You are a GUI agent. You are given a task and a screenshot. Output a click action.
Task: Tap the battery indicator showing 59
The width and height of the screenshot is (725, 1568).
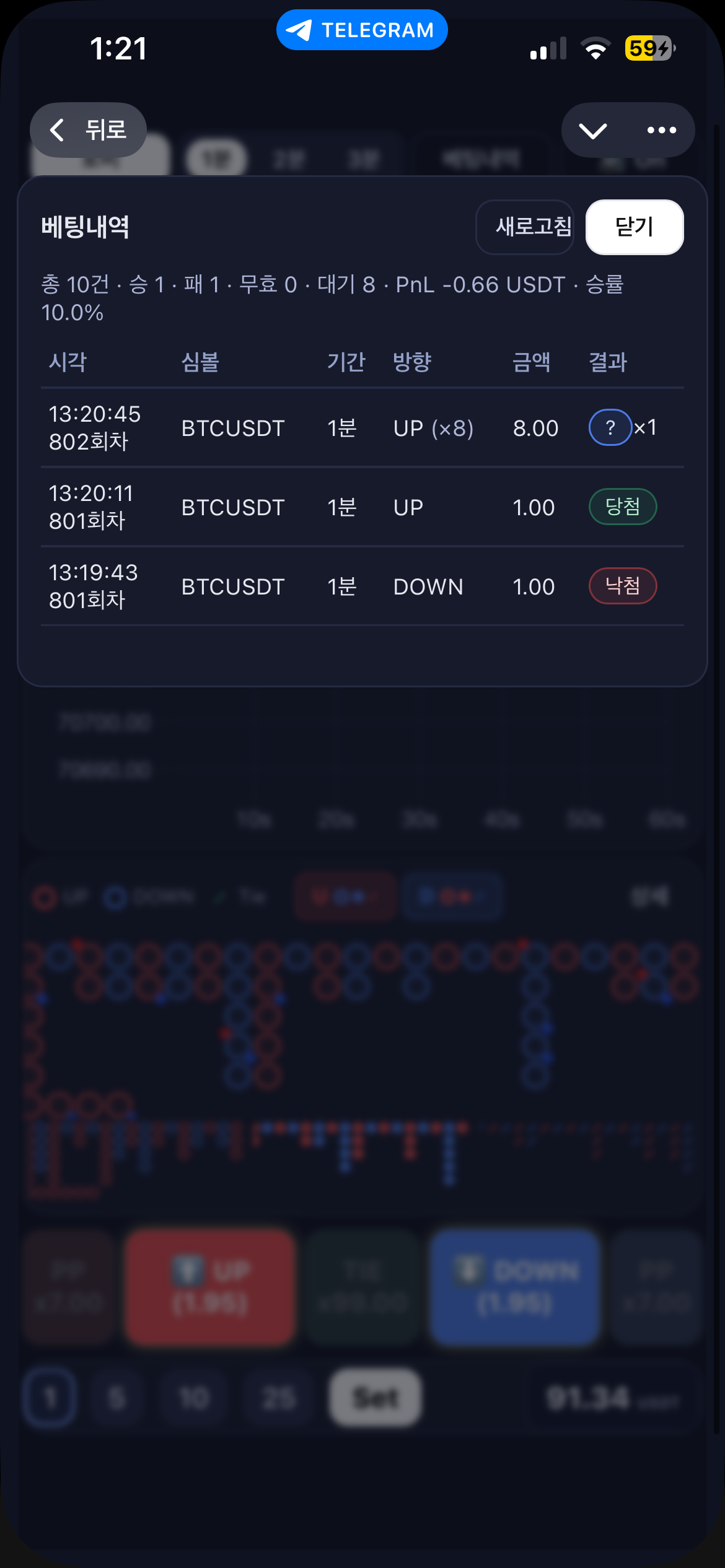pyautogui.click(x=649, y=48)
